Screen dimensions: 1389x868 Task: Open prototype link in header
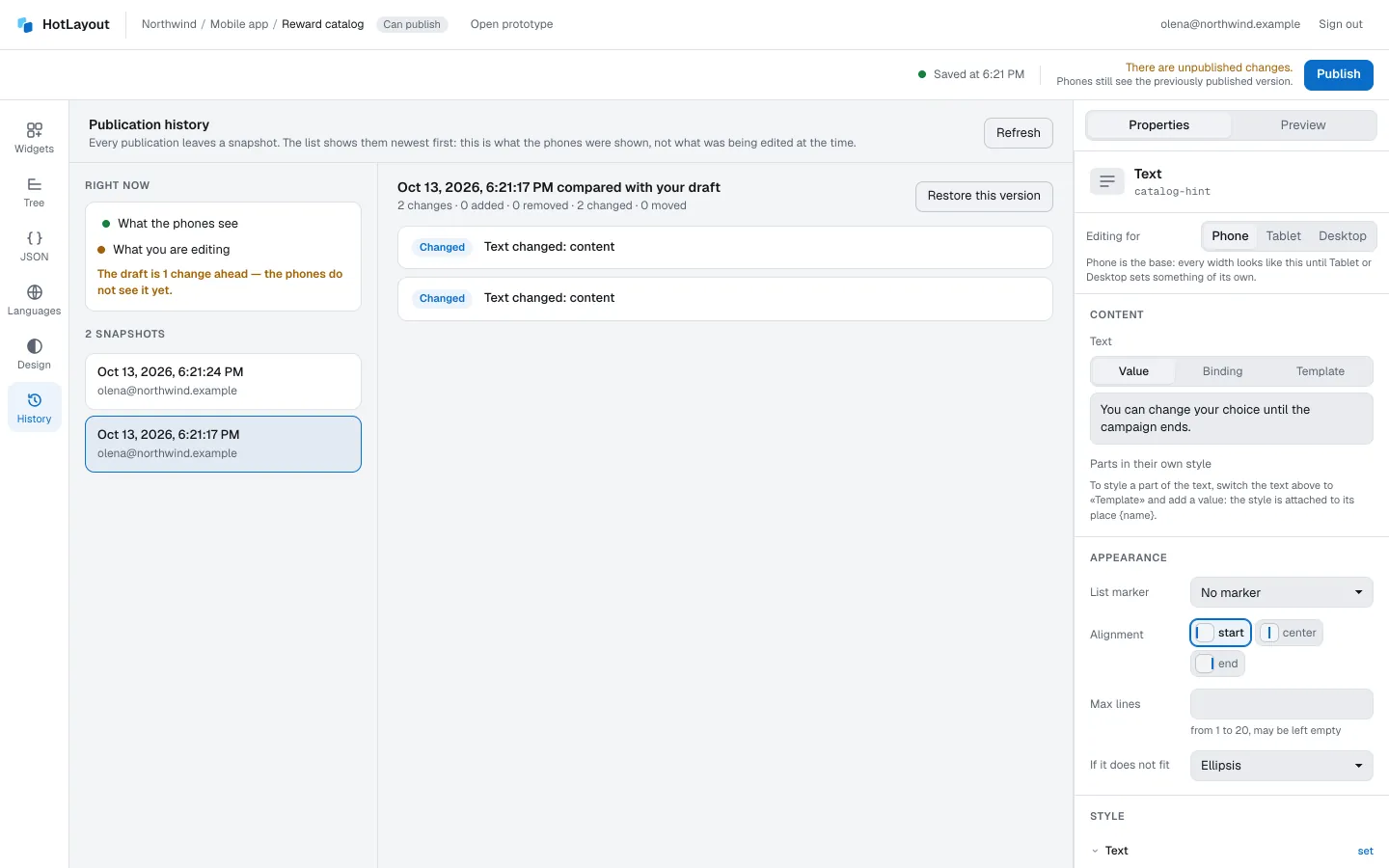(x=511, y=24)
